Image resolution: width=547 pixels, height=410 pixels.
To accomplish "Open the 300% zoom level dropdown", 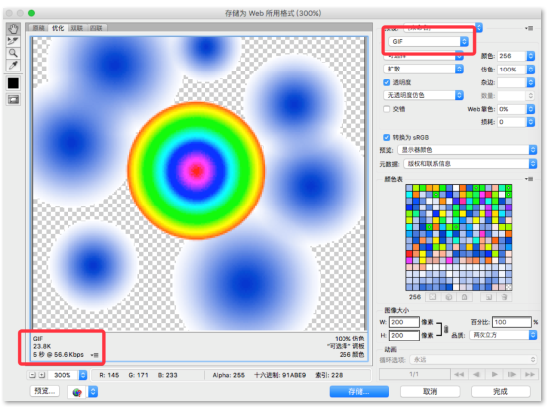I will 67,375.
